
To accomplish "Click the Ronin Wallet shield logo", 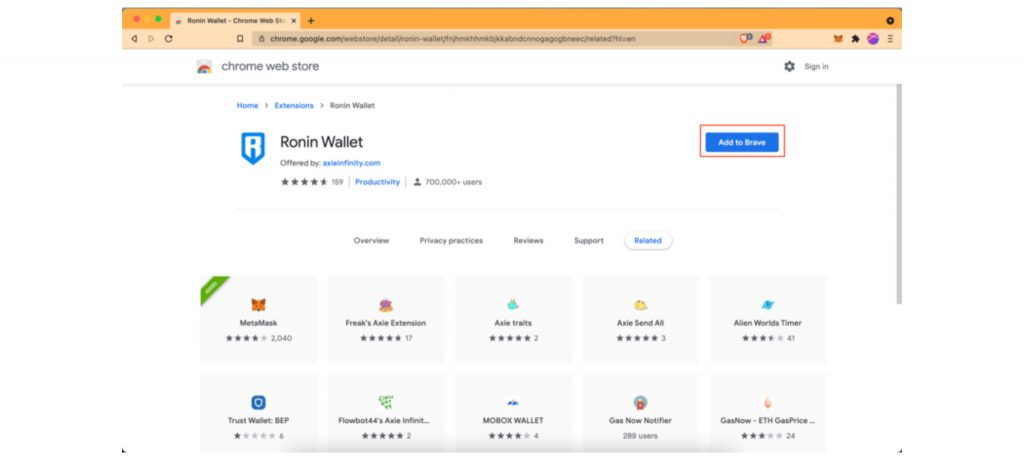I will coord(253,148).
